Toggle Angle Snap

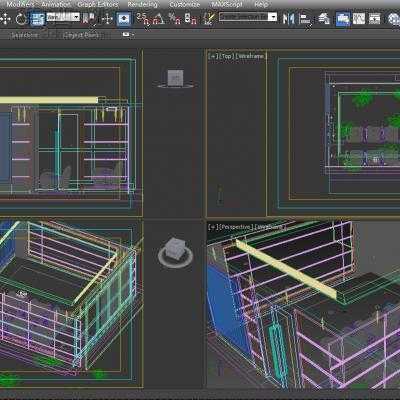[159, 19]
